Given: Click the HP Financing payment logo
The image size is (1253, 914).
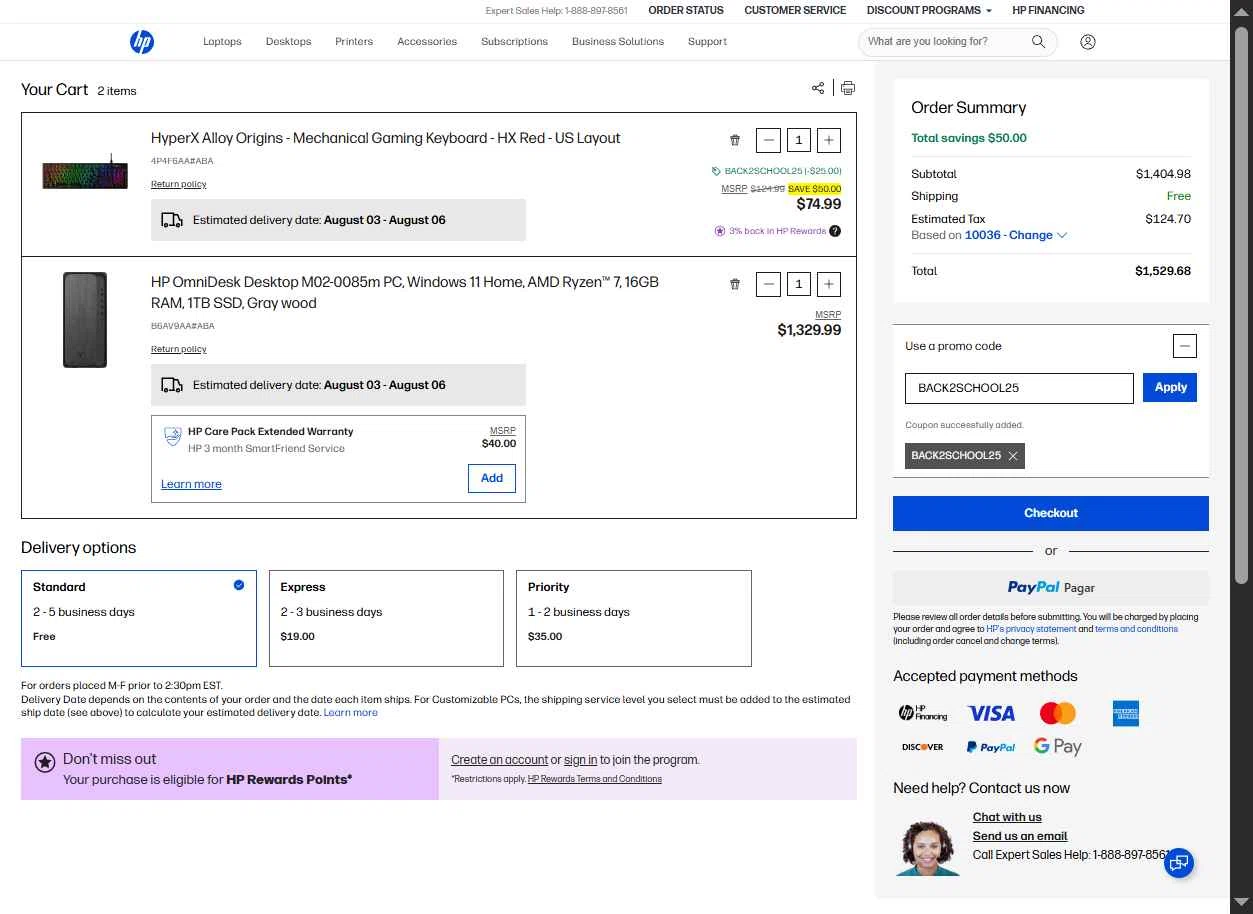Looking at the screenshot, I should (922, 713).
